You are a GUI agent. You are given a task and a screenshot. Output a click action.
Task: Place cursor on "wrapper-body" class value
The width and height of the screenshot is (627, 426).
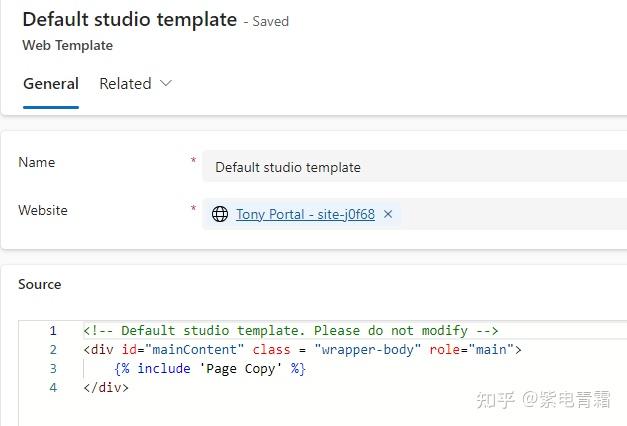coord(367,350)
